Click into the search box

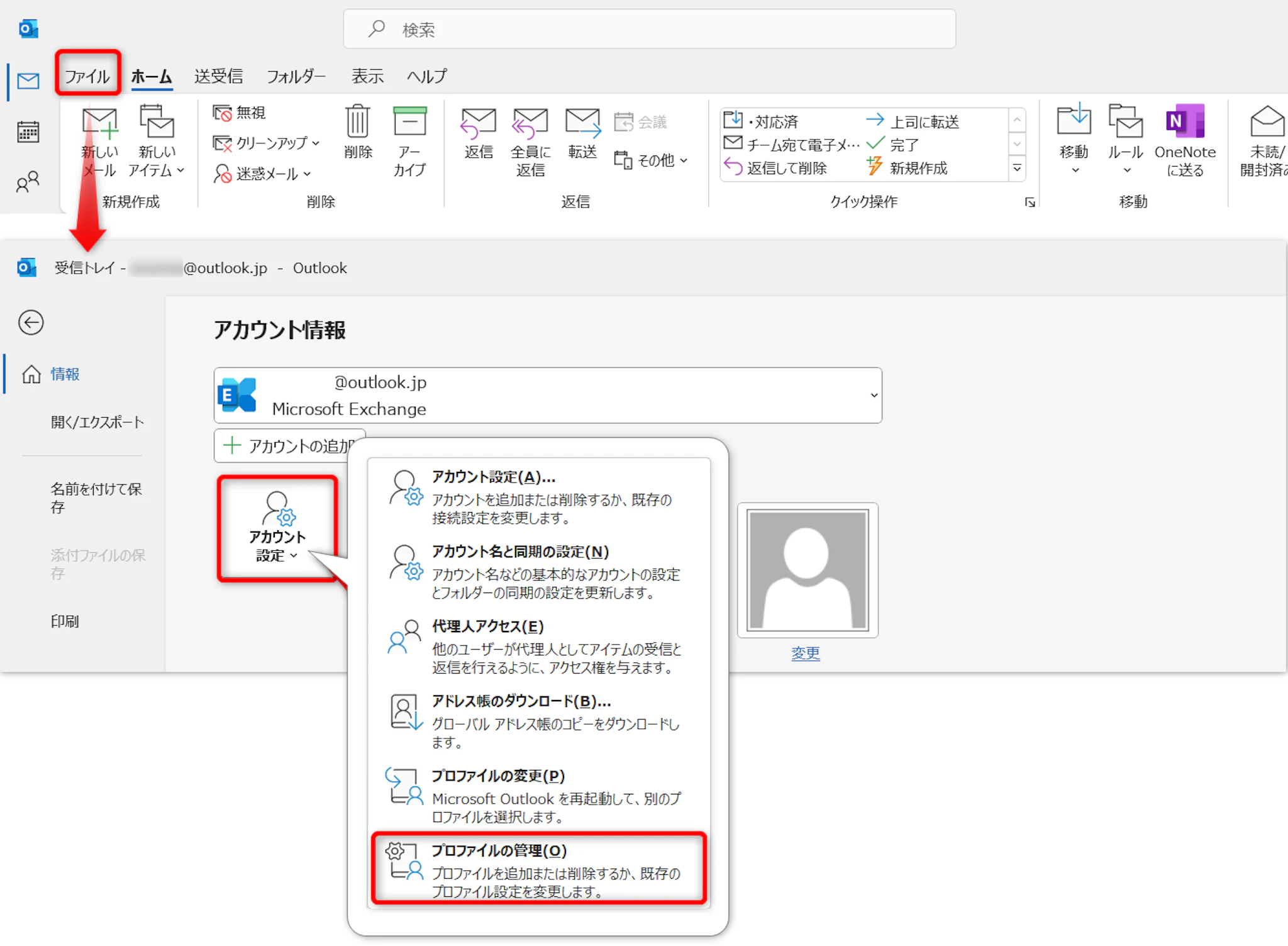tap(649, 30)
